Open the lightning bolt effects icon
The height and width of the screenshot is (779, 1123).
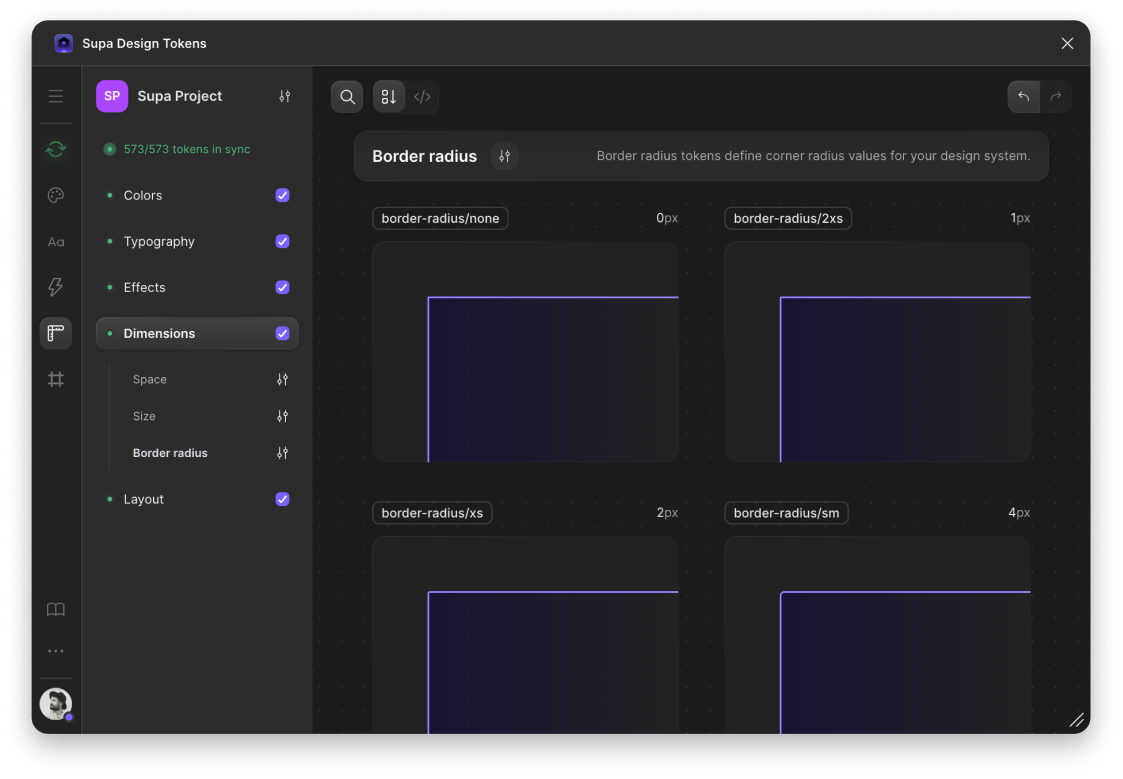coord(56,287)
